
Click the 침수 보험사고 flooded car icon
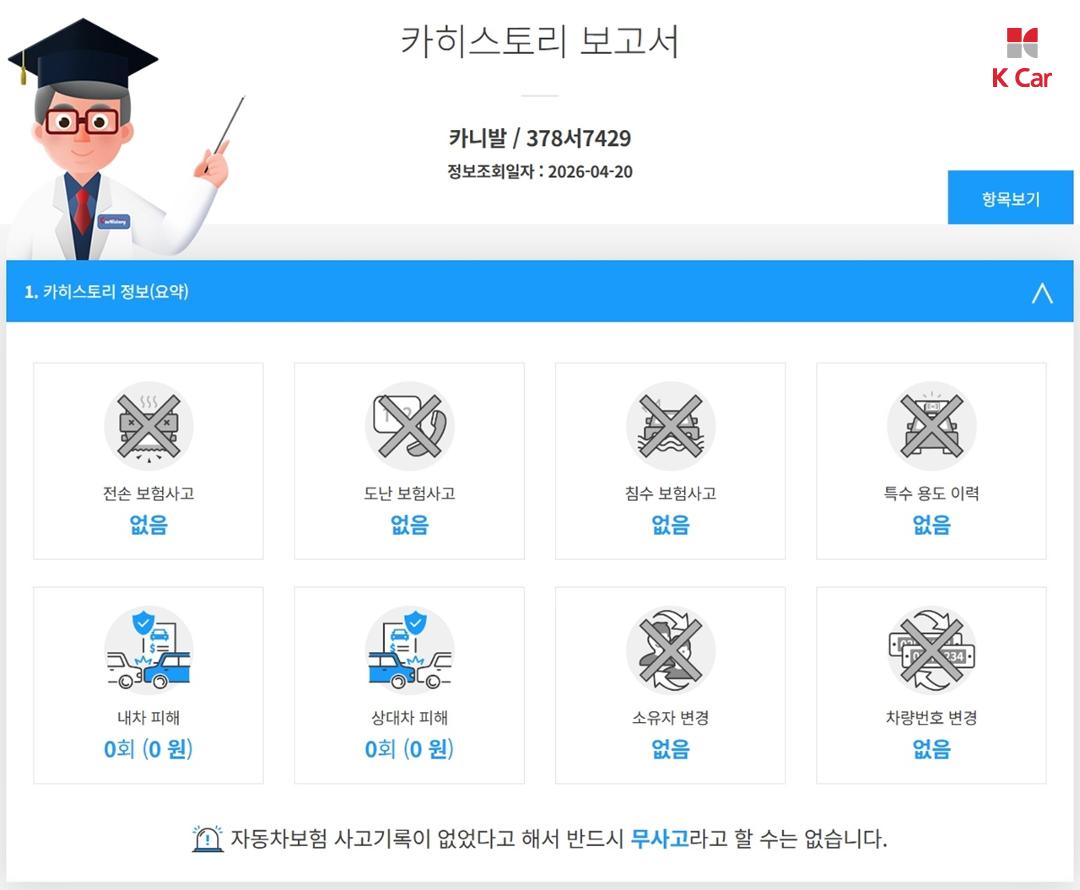click(670, 426)
